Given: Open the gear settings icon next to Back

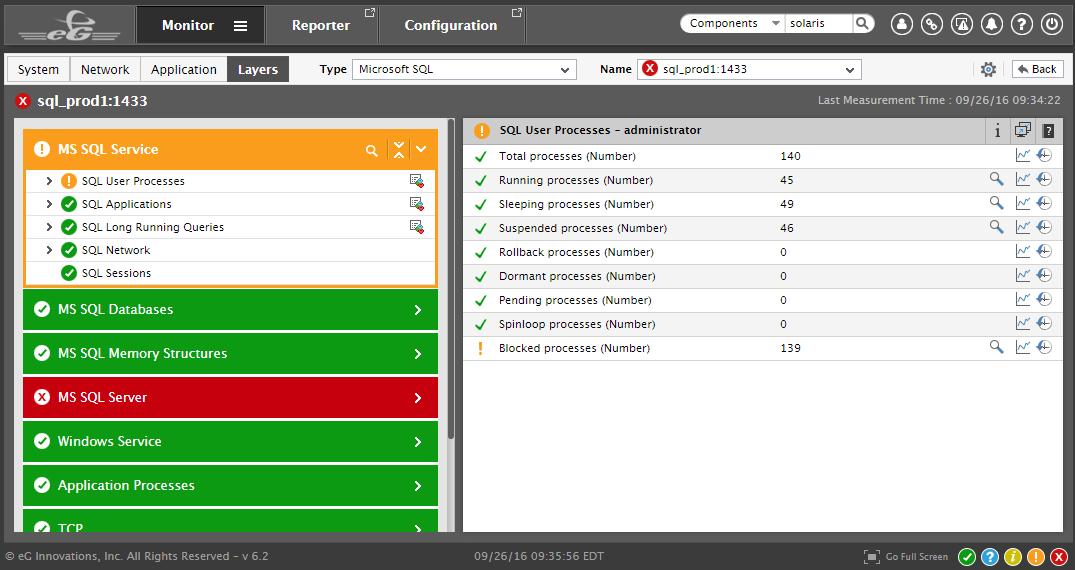Looking at the screenshot, I should (x=988, y=69).
